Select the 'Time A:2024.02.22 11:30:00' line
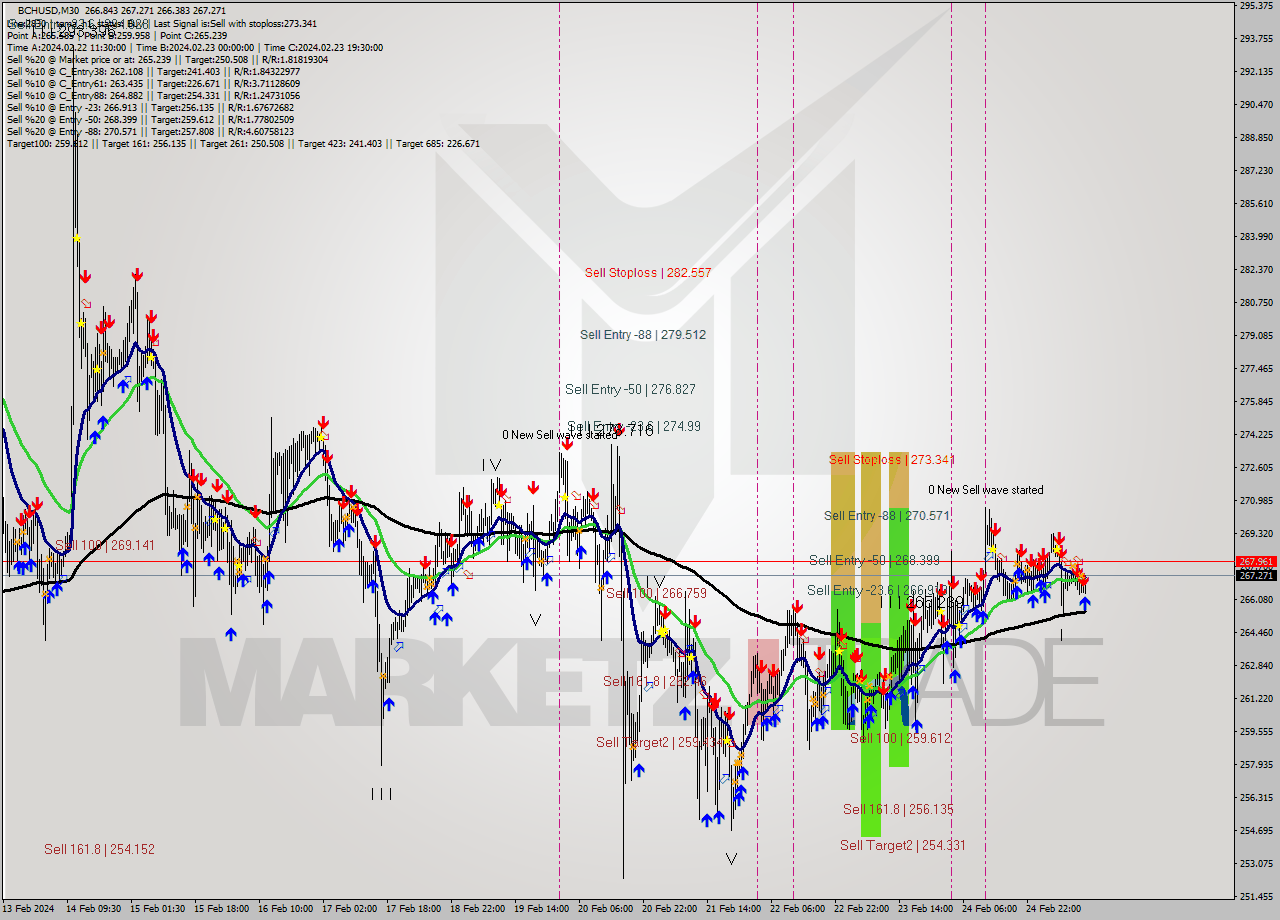Viewport: 1280px width, 920px height. [66, 47]
